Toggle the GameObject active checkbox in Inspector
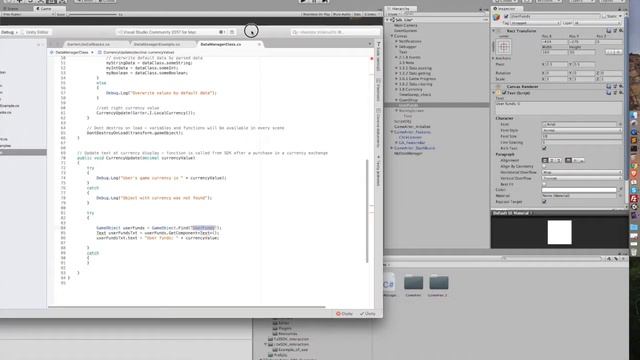This screenshot has width=640, height=360. point(506,16)
